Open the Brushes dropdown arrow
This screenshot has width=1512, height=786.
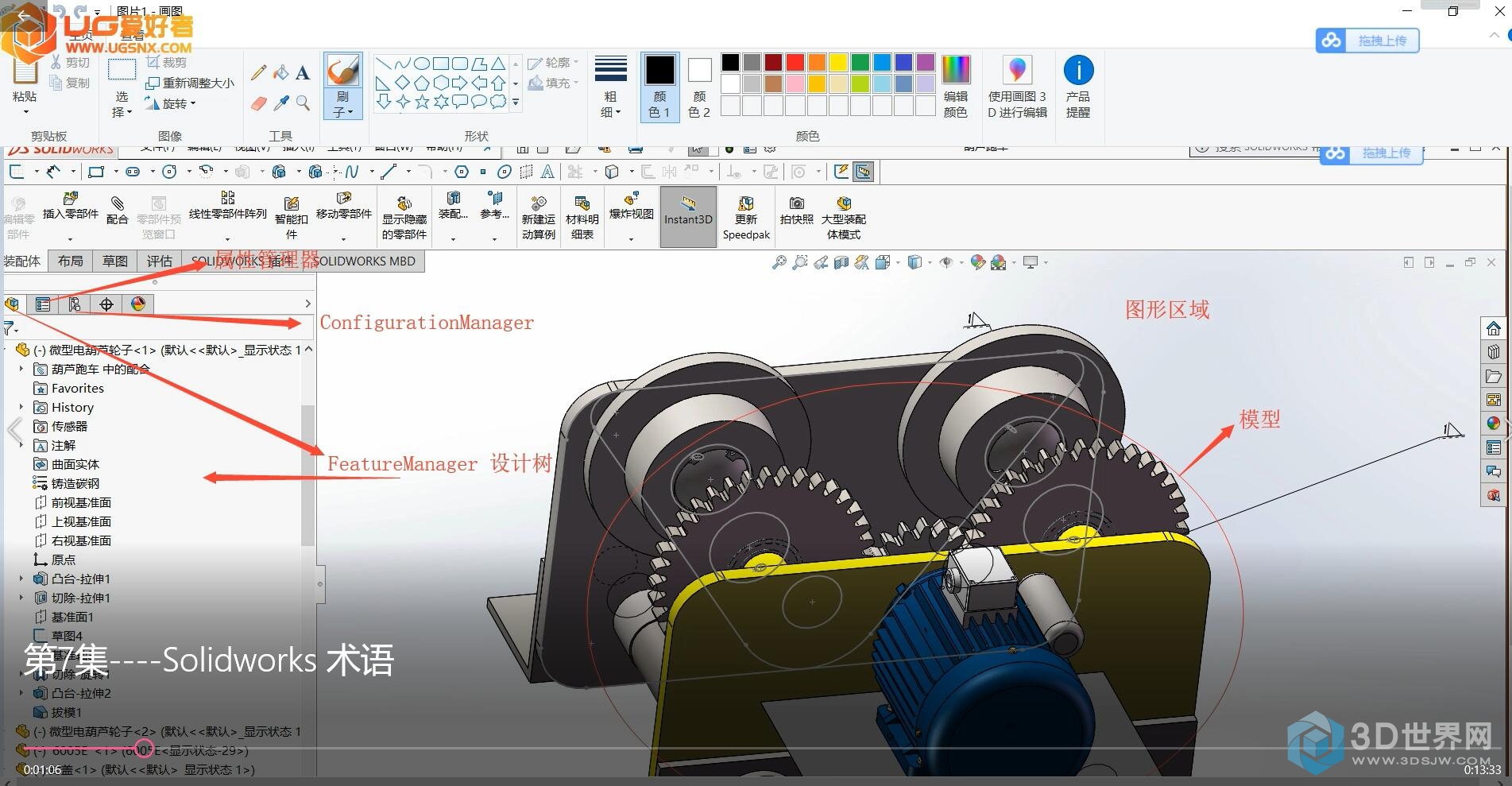point(342,106)
